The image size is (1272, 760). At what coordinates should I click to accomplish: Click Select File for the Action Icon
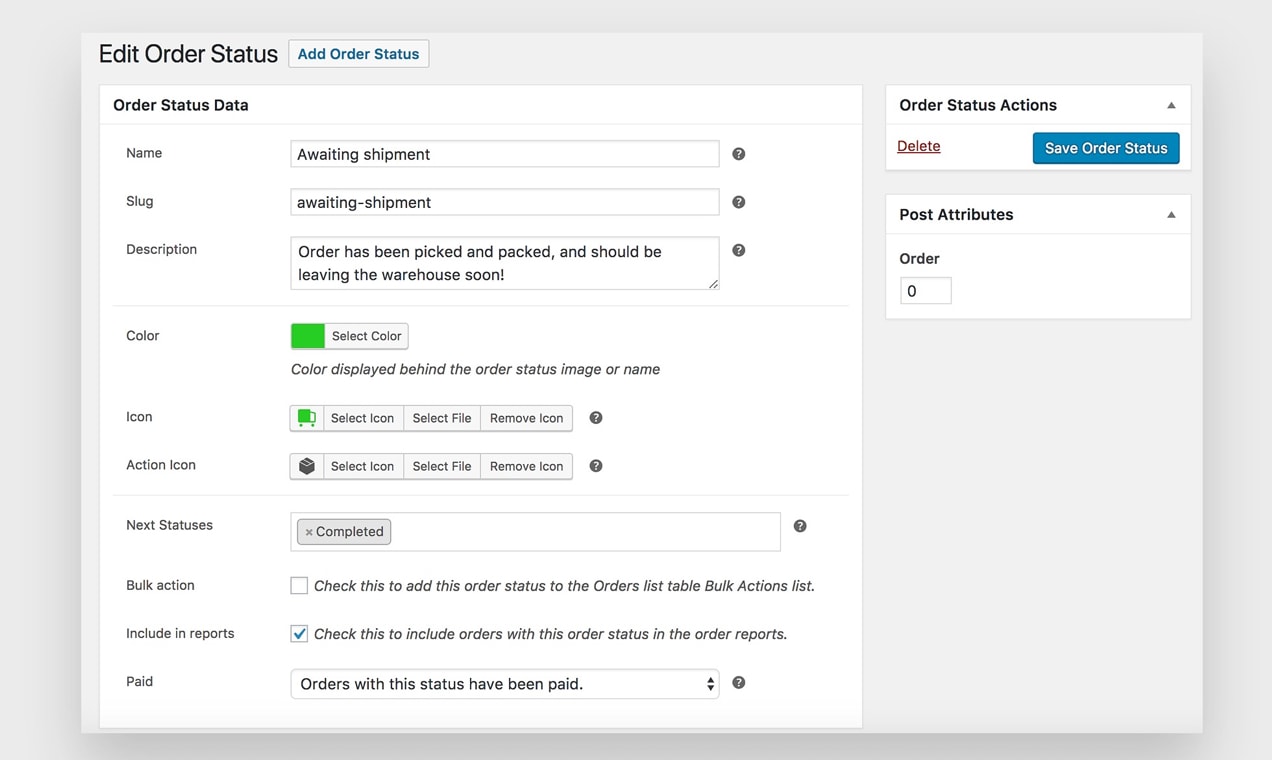tap(442, 466)
